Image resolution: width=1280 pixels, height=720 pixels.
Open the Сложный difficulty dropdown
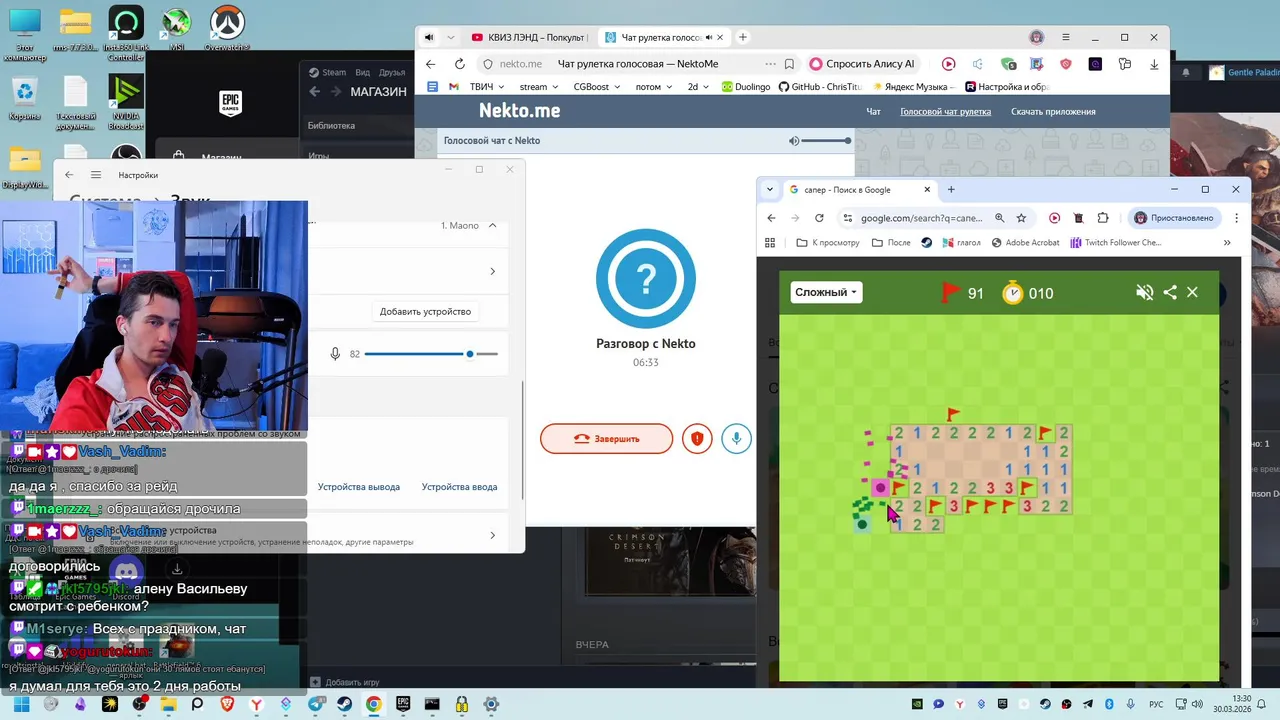826,292
